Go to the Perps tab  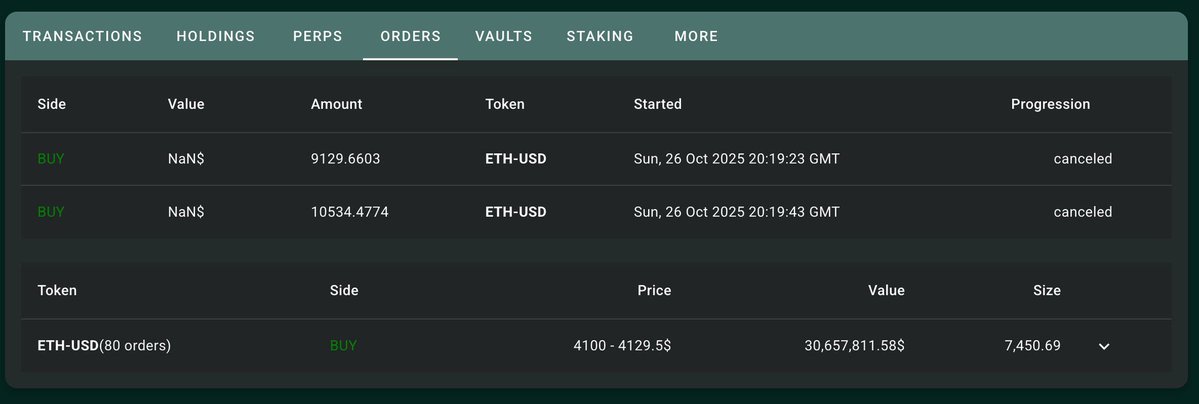click(318, 36)
